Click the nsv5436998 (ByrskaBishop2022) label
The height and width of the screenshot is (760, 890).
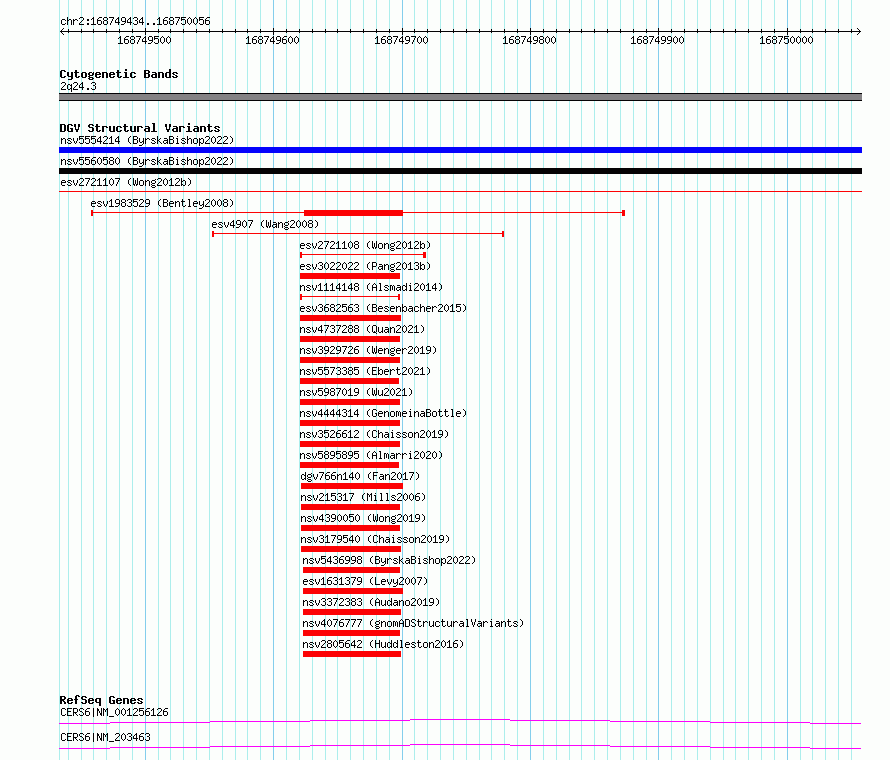[389, 560]
